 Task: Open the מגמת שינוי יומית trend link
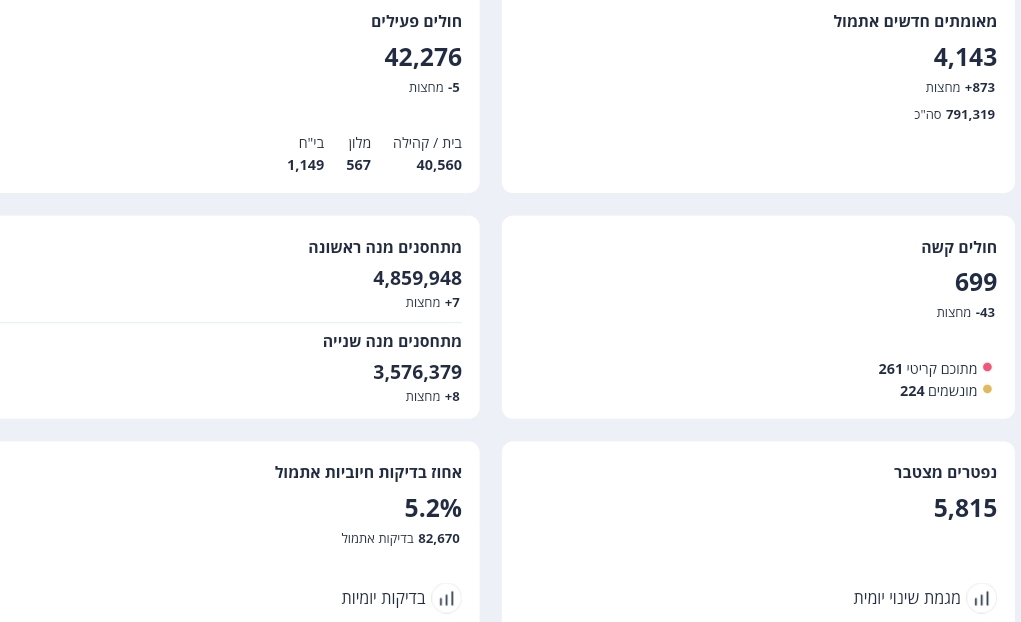pyautogui.click(x=907, y=598)
